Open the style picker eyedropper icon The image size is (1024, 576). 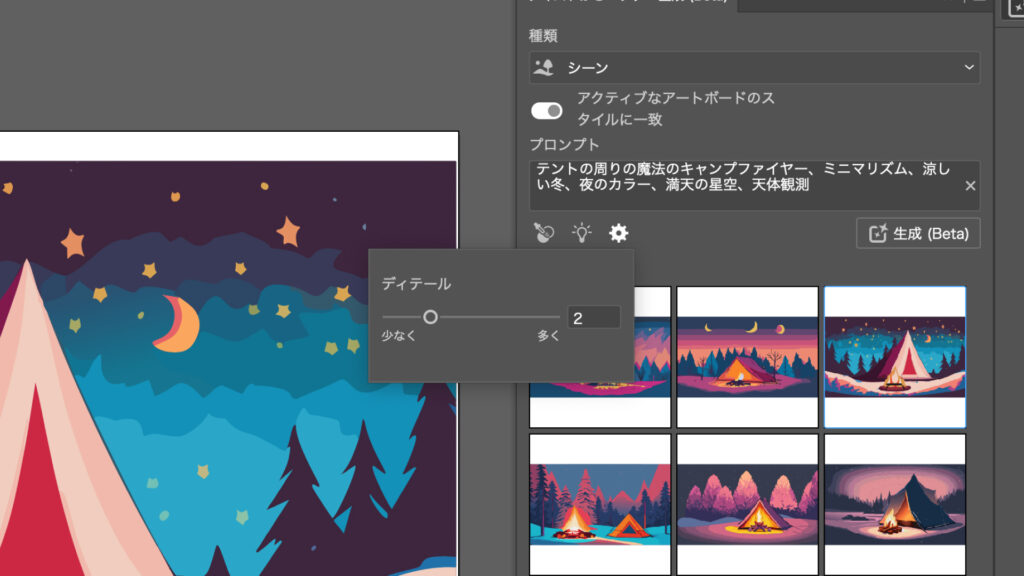point(544,234)
